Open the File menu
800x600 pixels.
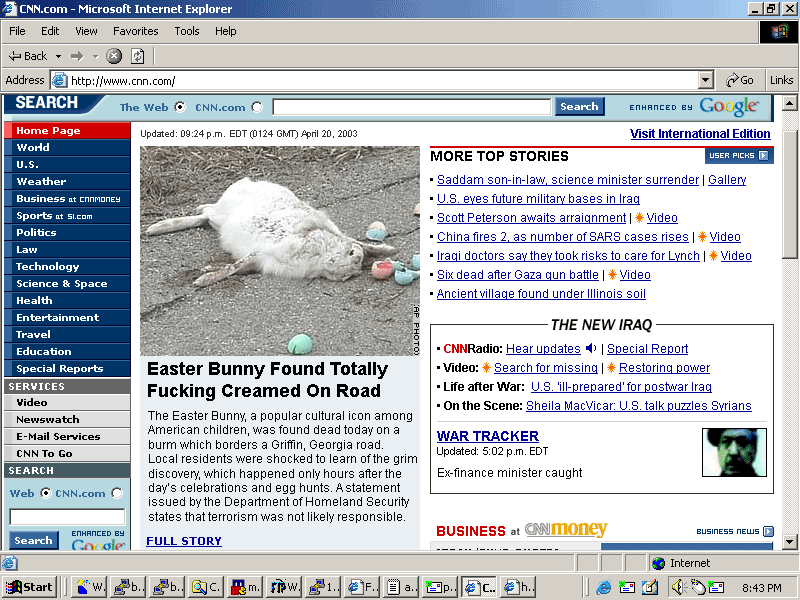(17, 31)
